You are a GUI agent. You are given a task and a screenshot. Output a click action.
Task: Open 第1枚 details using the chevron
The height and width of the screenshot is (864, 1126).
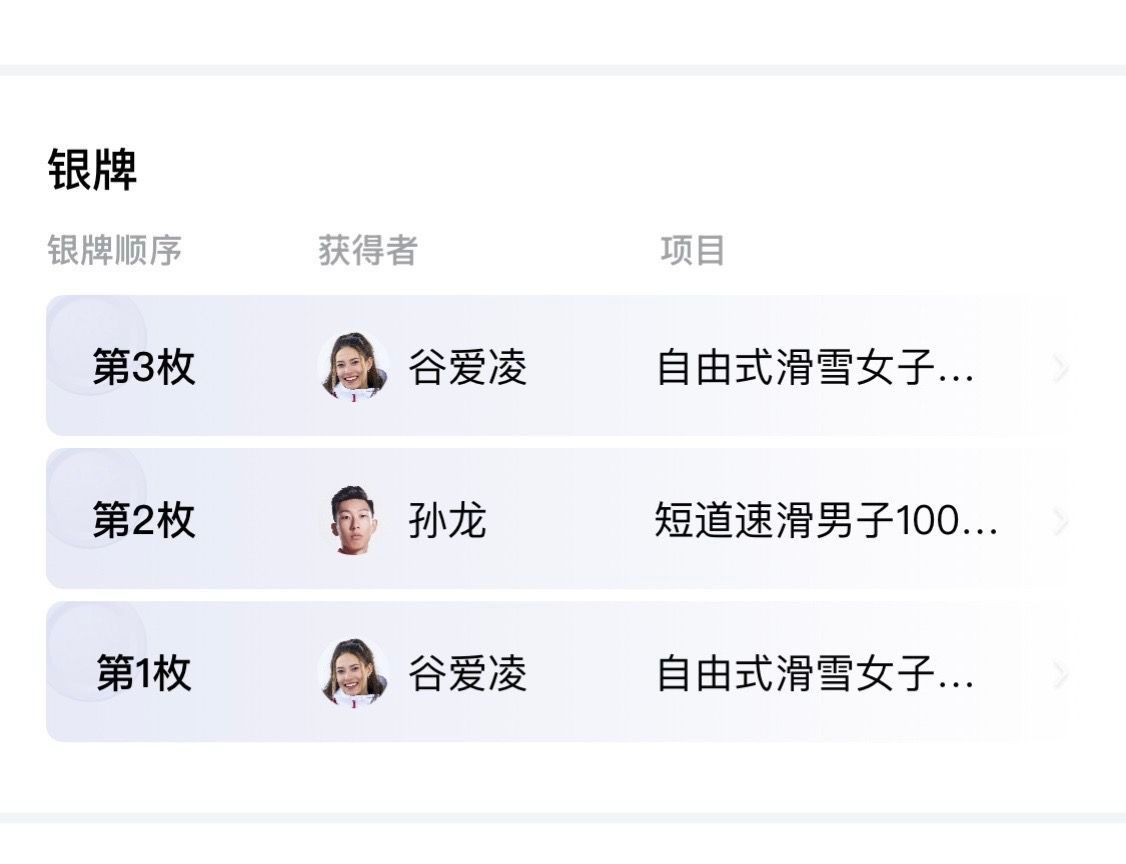click(1061, 674)
